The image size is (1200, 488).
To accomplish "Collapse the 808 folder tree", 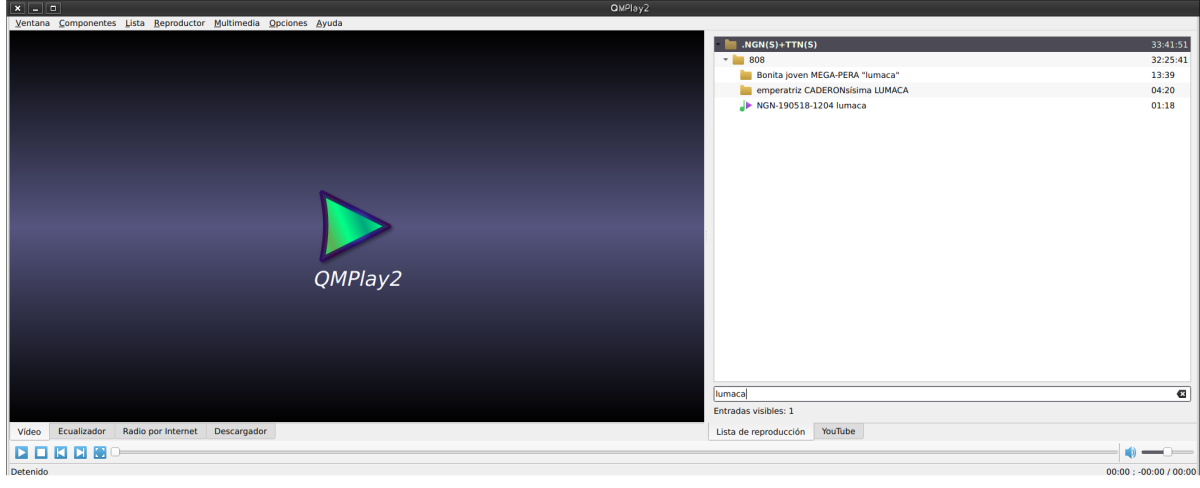I will [726, 60].
